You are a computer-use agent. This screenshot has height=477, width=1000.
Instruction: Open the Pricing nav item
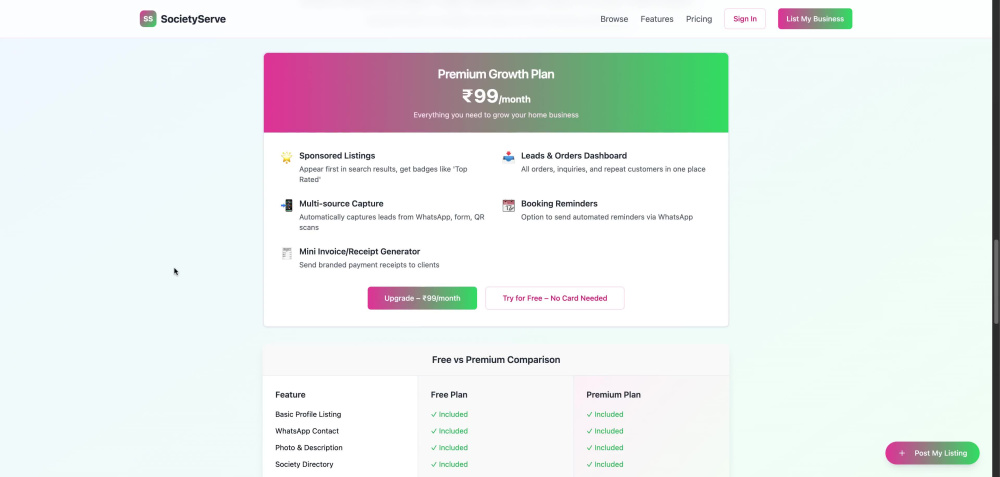pyautogui.click(x=699, y=19)
